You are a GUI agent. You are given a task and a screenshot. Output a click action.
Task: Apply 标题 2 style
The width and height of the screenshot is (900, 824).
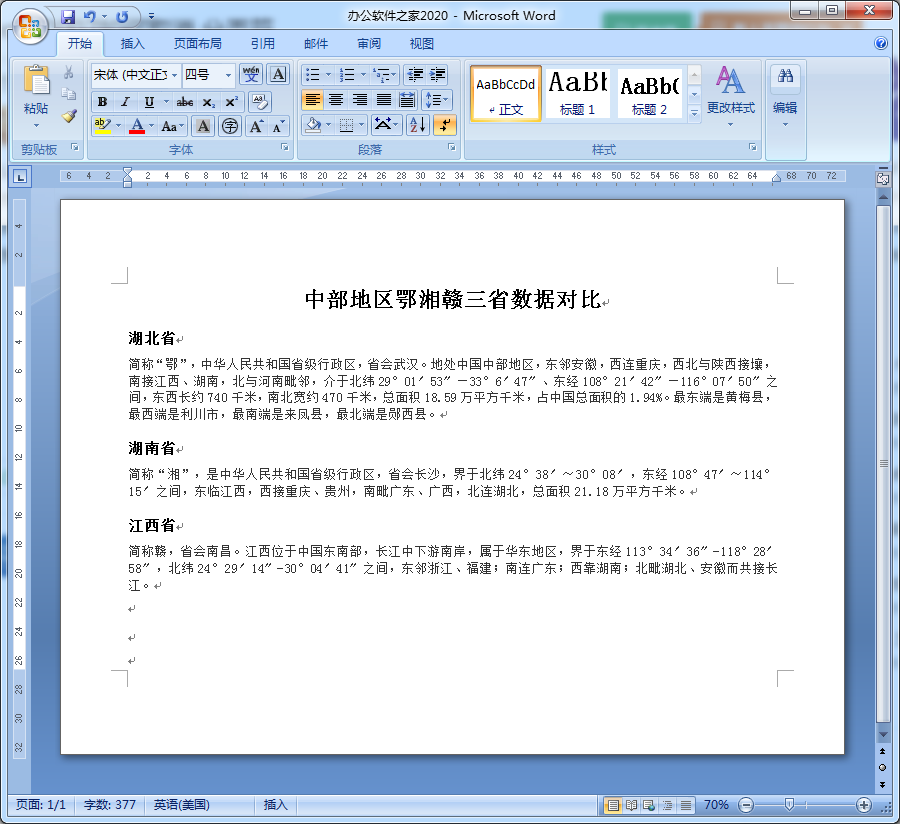point(649,93)
